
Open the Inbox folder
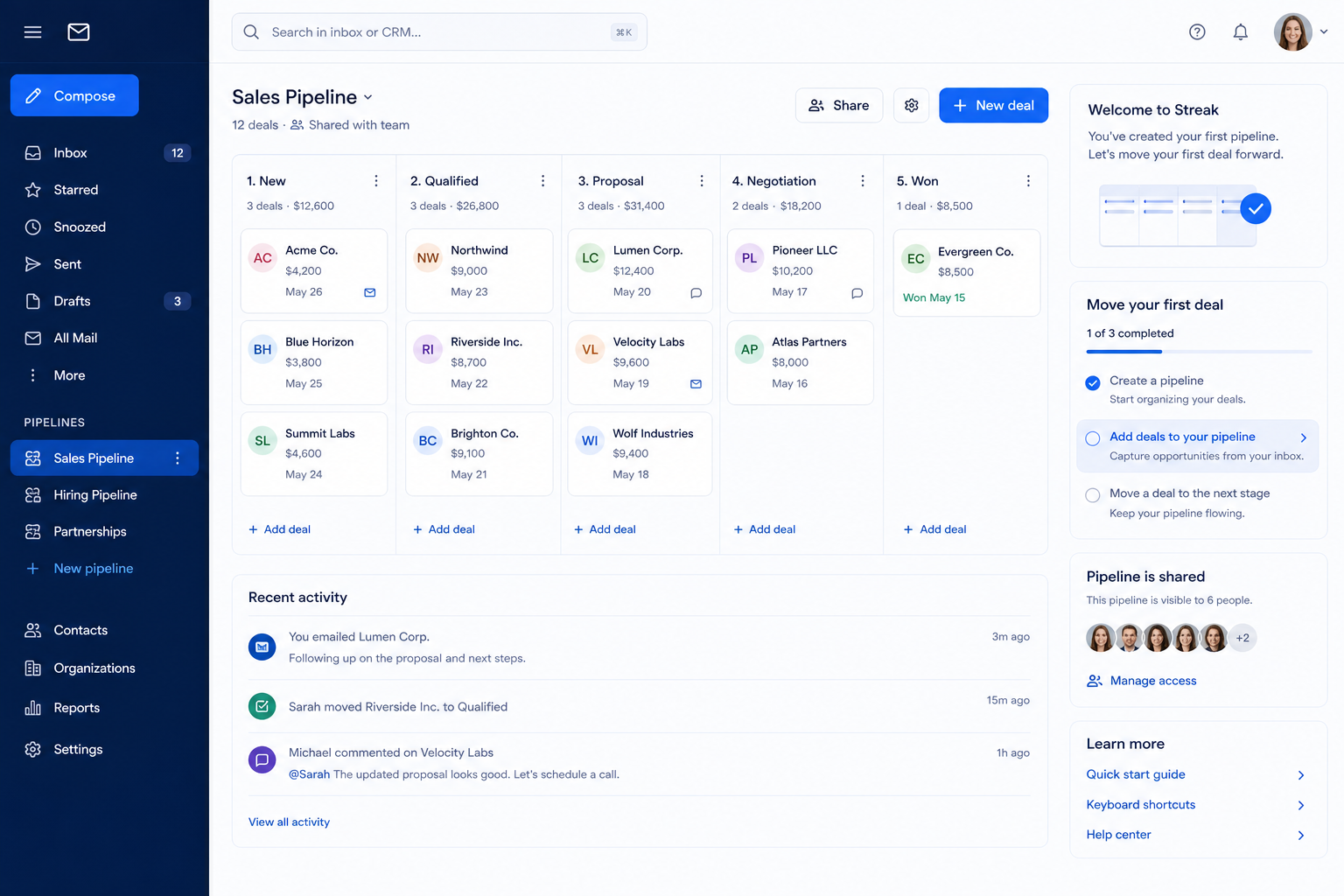click(104, 153)
